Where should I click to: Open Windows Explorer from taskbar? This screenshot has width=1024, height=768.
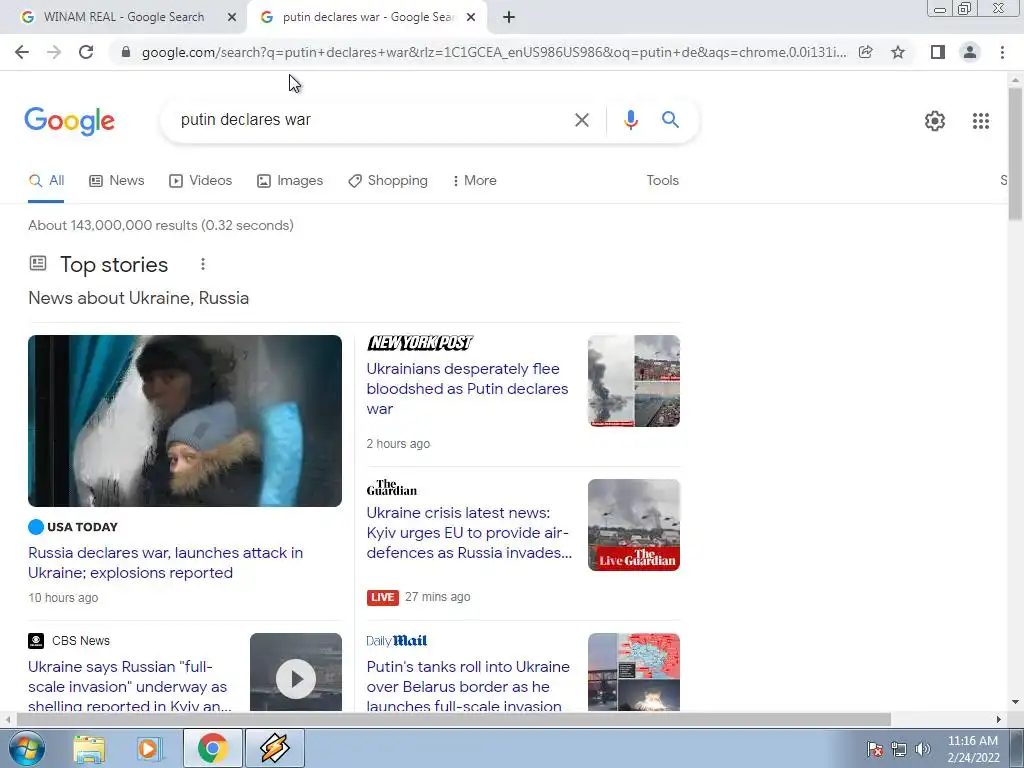click(x=89, y=748)
